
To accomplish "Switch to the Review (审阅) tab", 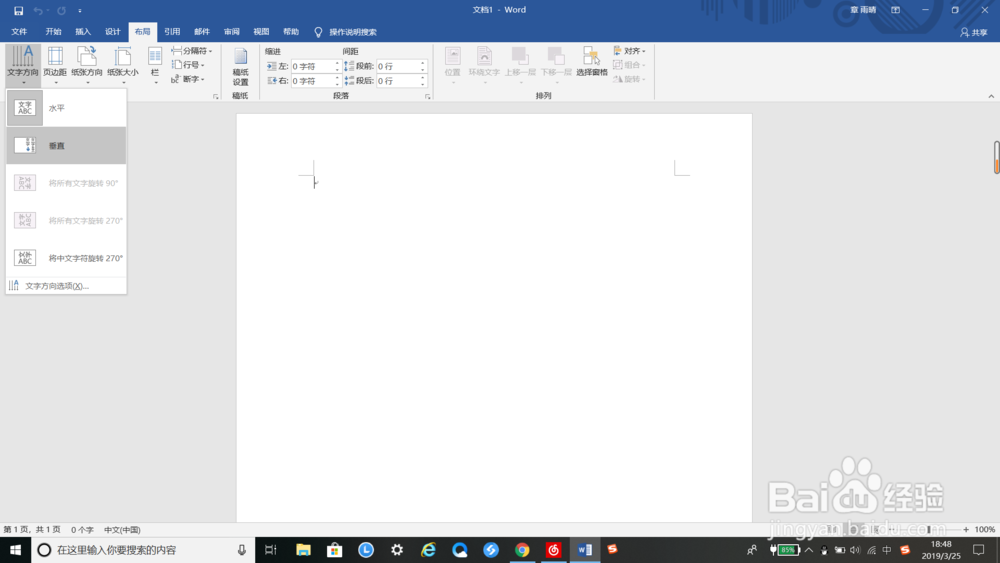I will click(x=232, y=32).
